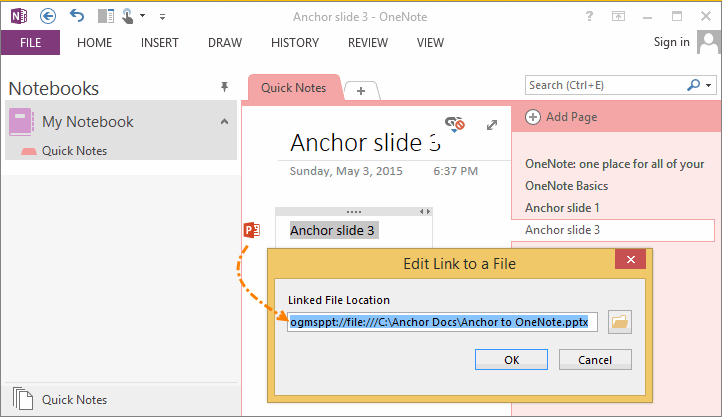Undo the last action
Screen dimensions: 722x417
coord(77,16)
